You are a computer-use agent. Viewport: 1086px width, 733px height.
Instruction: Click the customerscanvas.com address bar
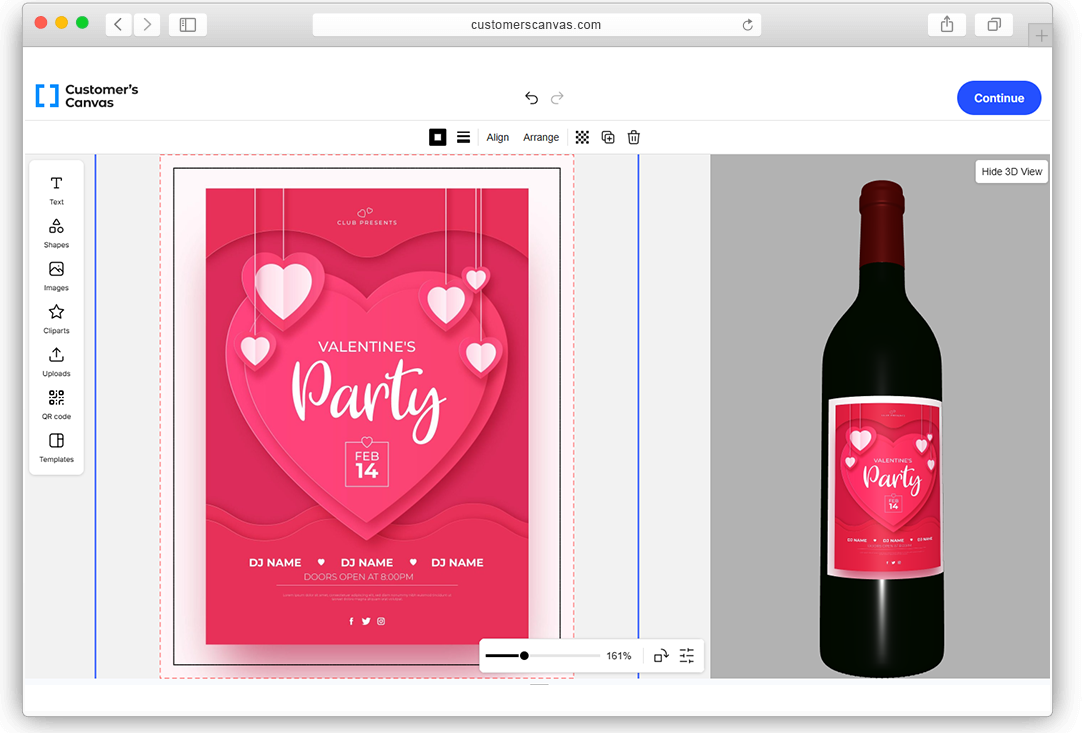pos(536,25)
